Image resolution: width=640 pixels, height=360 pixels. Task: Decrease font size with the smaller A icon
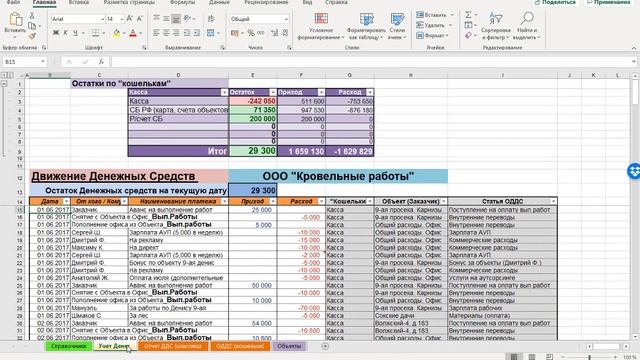coord(140,19)
